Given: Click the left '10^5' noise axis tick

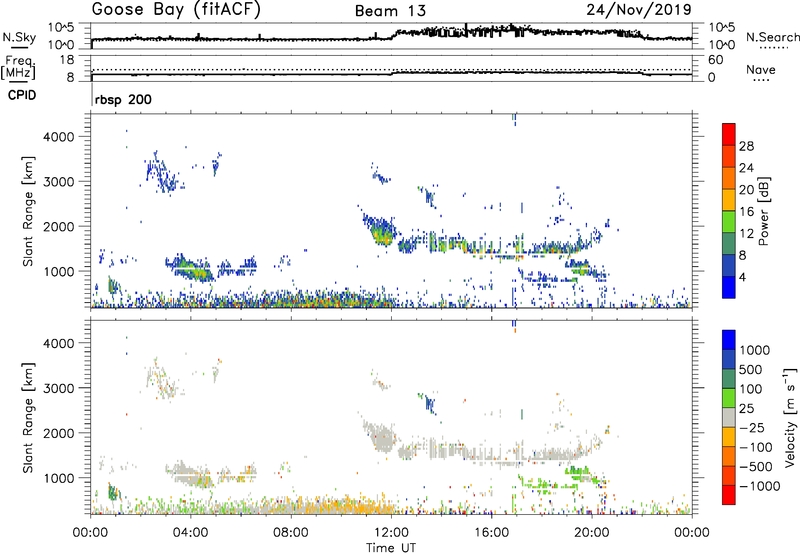Looking at the screenshot, I should tap(61, 27).
